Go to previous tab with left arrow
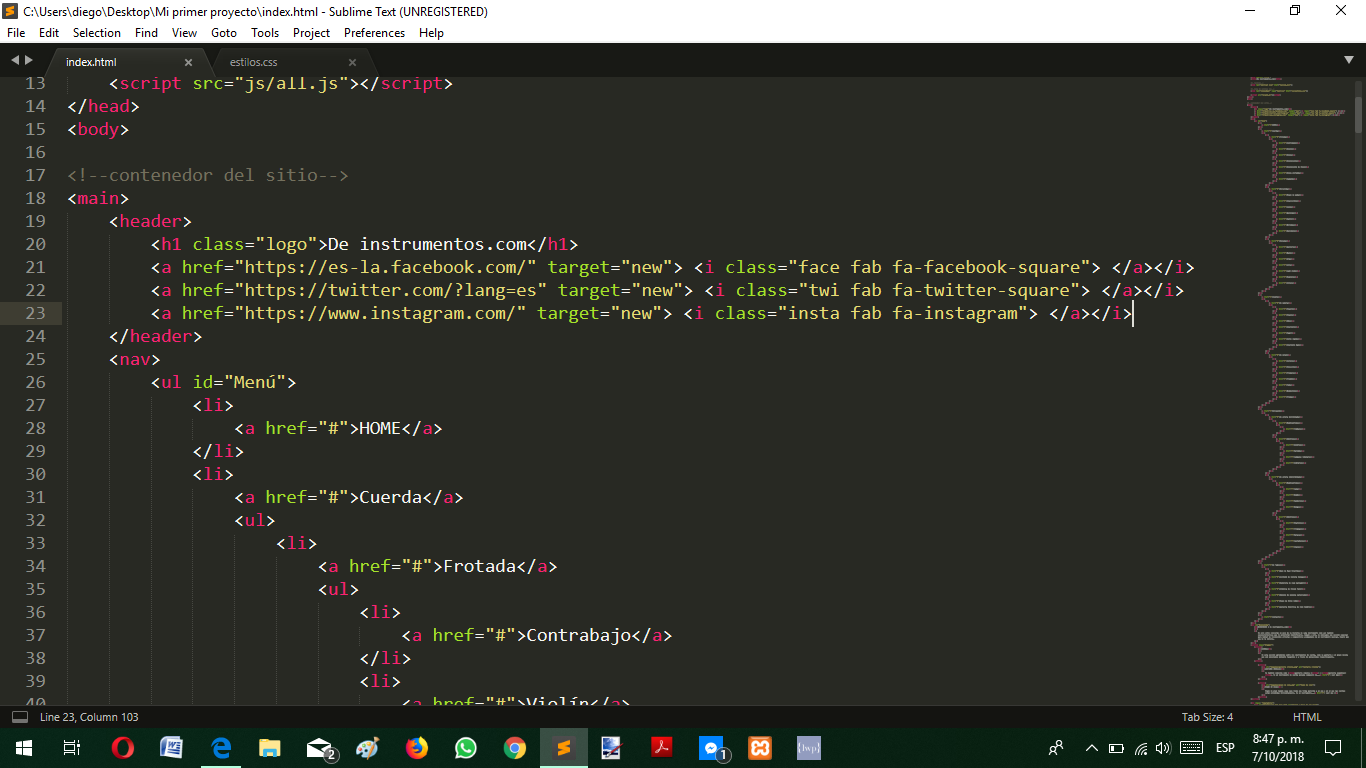The image size is (1366, 768). point(14,60)
